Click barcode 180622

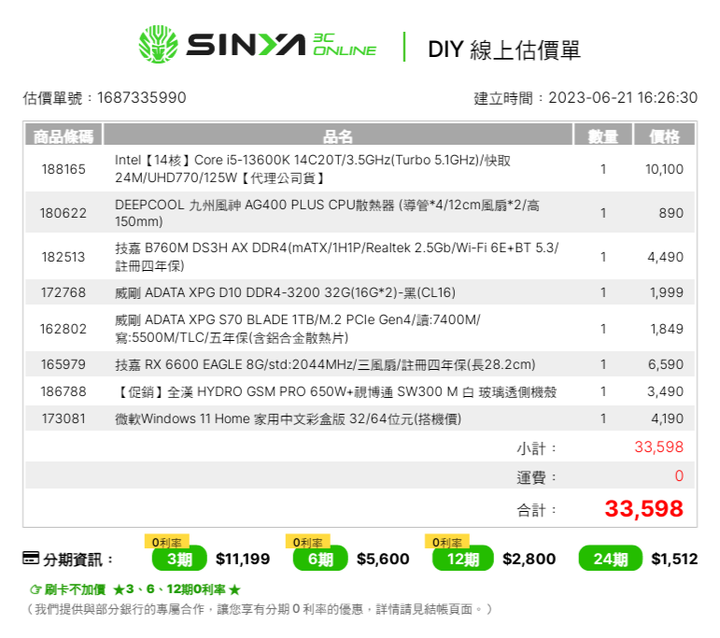click(63, 213)
